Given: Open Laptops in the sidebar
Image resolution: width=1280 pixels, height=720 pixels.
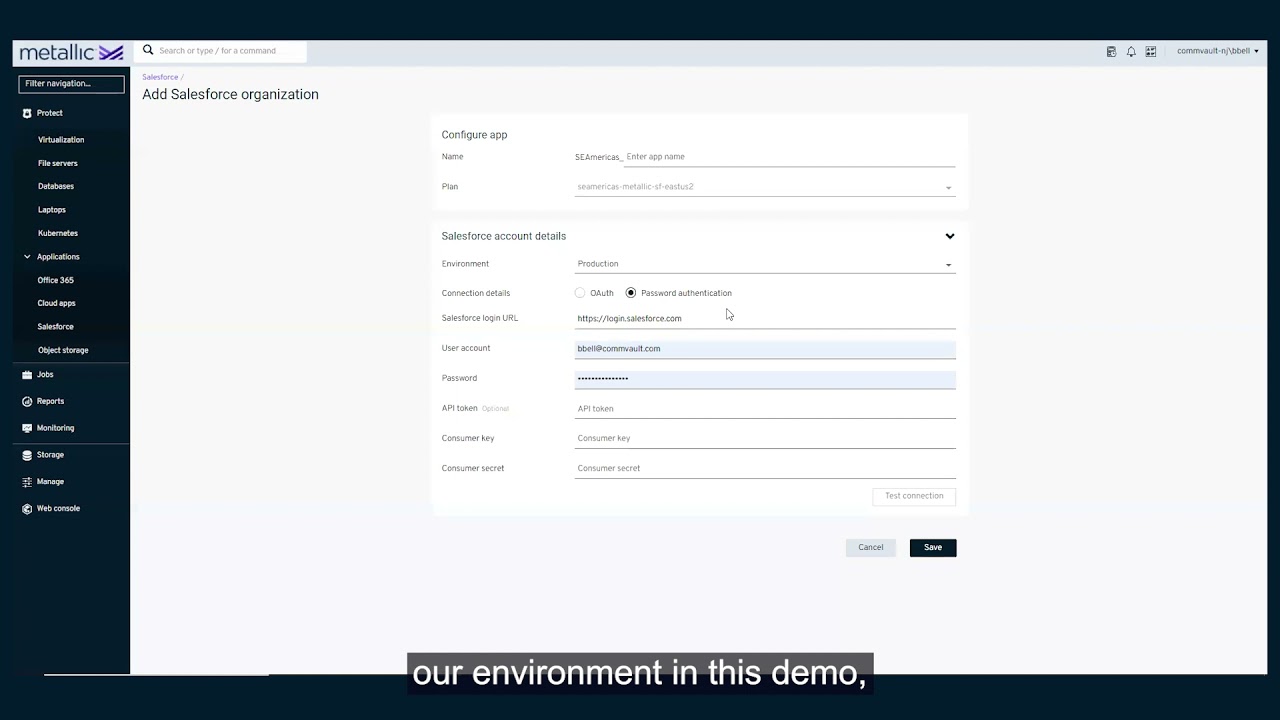Looking at the screenshot, I should (52, 210).
